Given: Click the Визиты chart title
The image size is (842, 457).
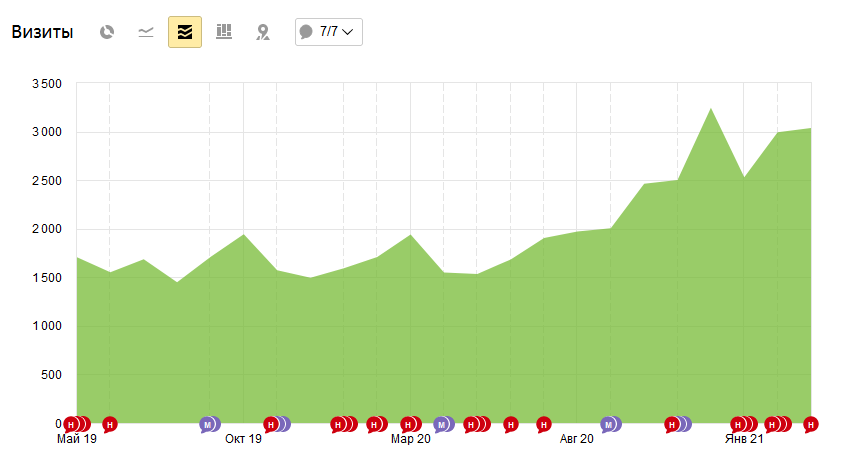Looking at the screenshot, I should pyautogui.click(x=42, y=32).
